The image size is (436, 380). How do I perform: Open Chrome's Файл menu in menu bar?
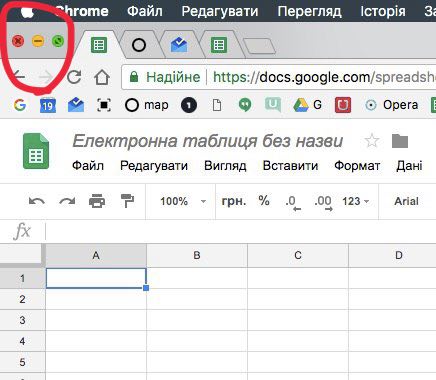click(145, 11)
